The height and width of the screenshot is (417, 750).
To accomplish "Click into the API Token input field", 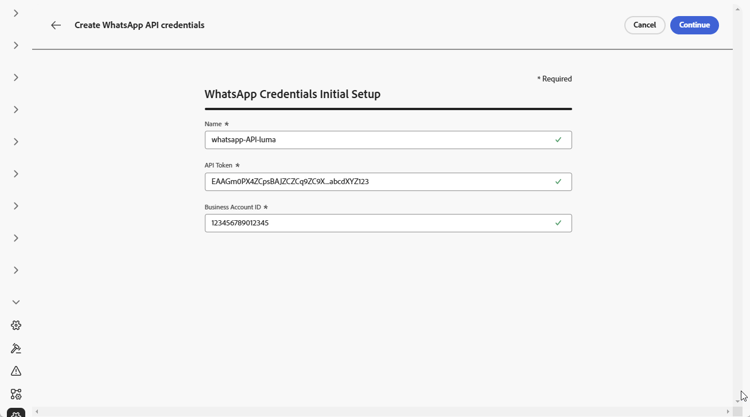I will (388, 182).
